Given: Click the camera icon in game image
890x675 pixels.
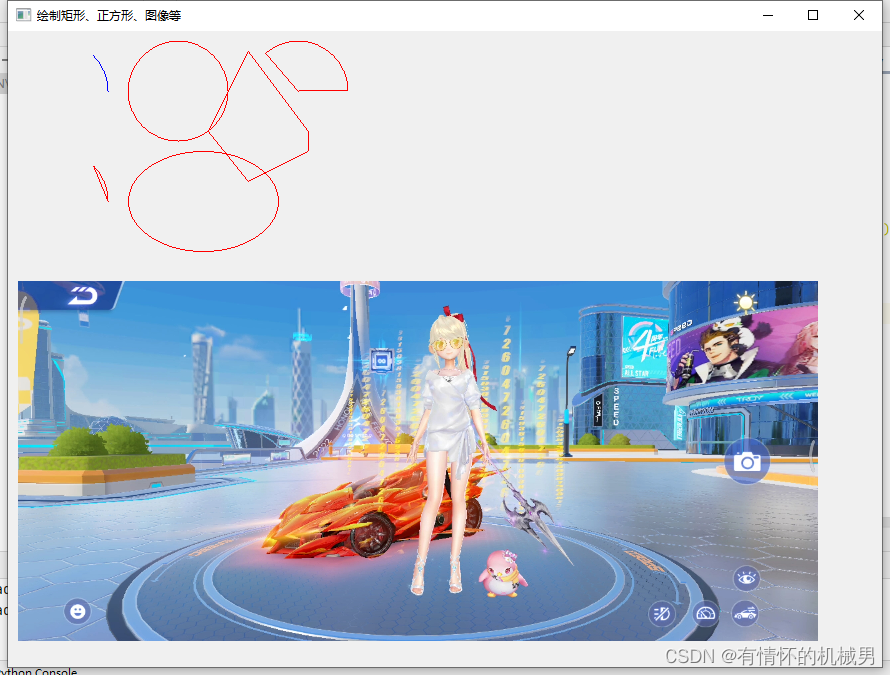Looking at the screenshot, I should tap(747, 462).
